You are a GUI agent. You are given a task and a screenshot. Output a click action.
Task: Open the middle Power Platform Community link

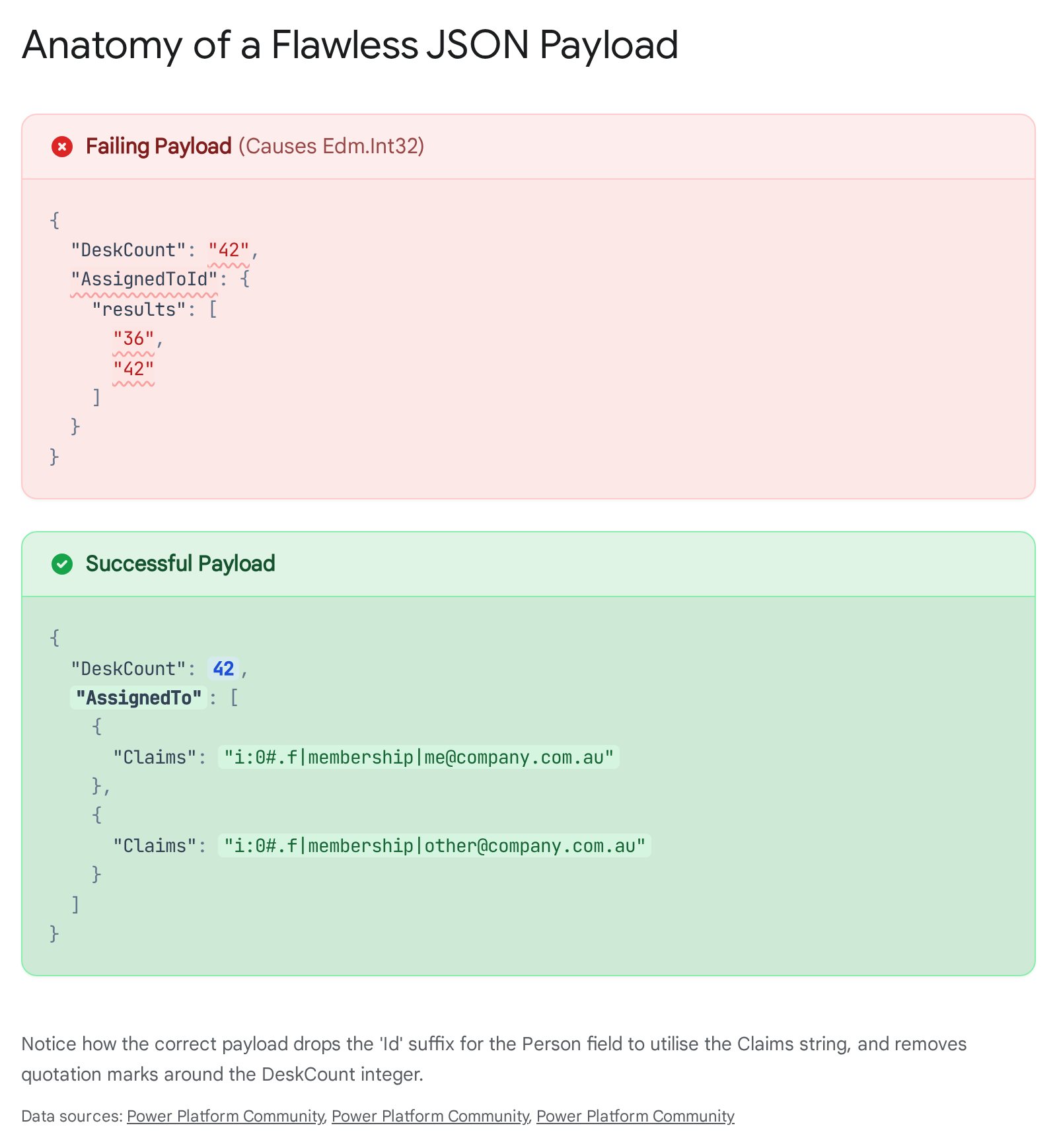click(430, 1116)
